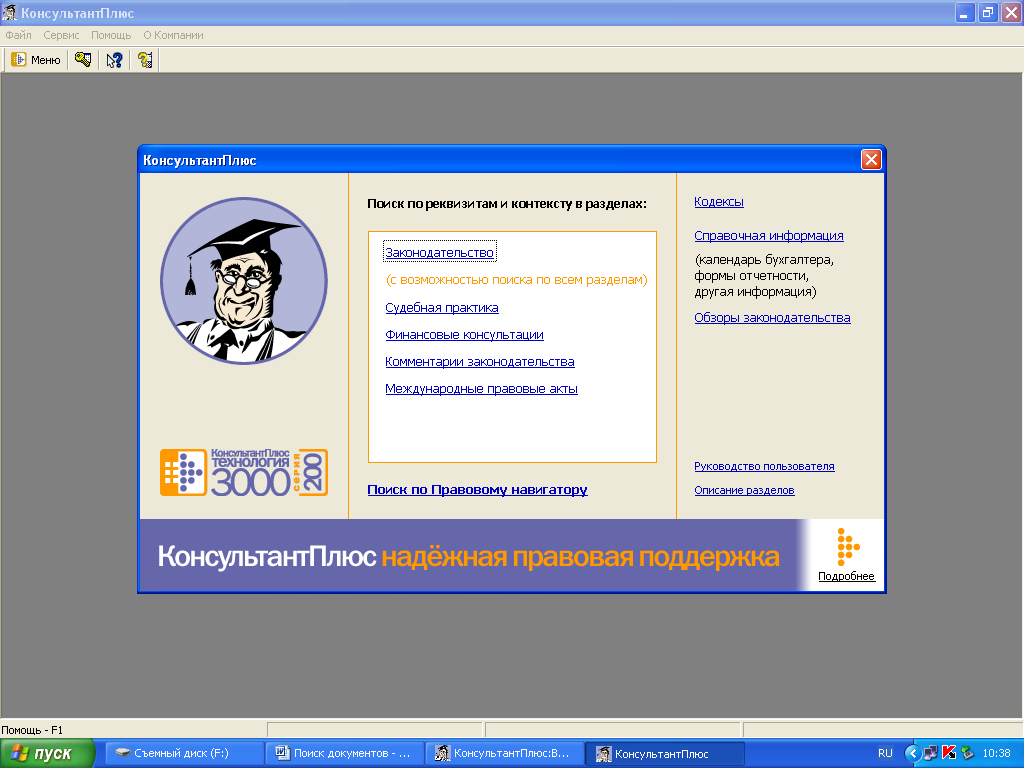The image size is (1024, 768).
Task: Open Справочная информация link
Action: 769,236
